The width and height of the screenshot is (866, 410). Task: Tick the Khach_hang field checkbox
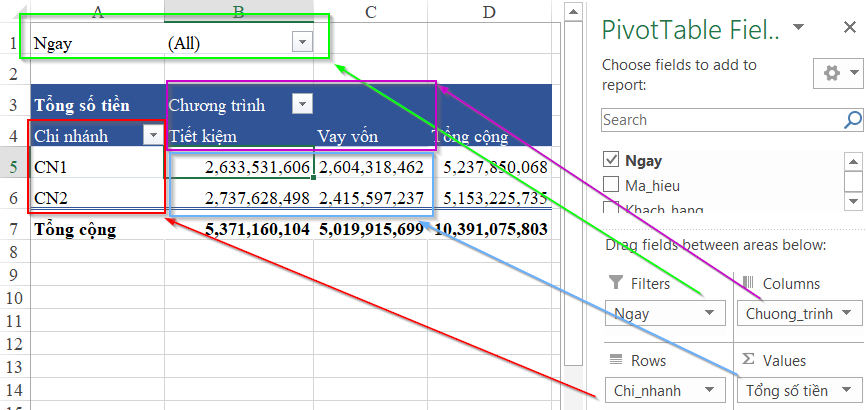611,207
